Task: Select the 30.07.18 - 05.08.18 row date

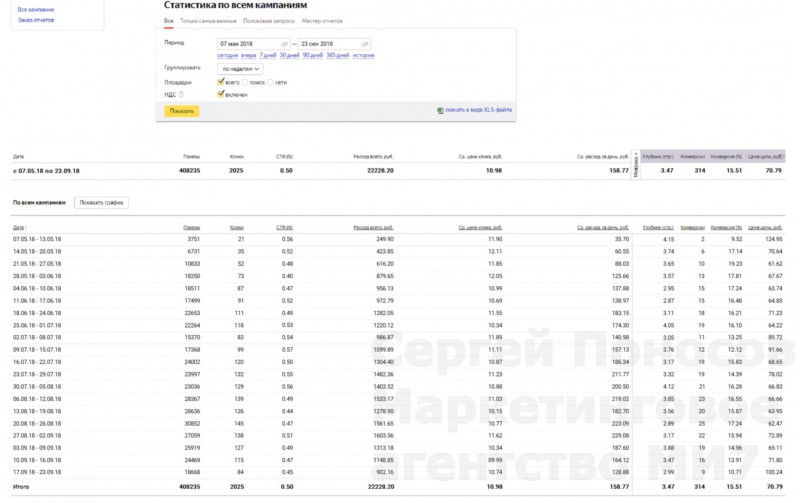Action: [x=37, y=387]
